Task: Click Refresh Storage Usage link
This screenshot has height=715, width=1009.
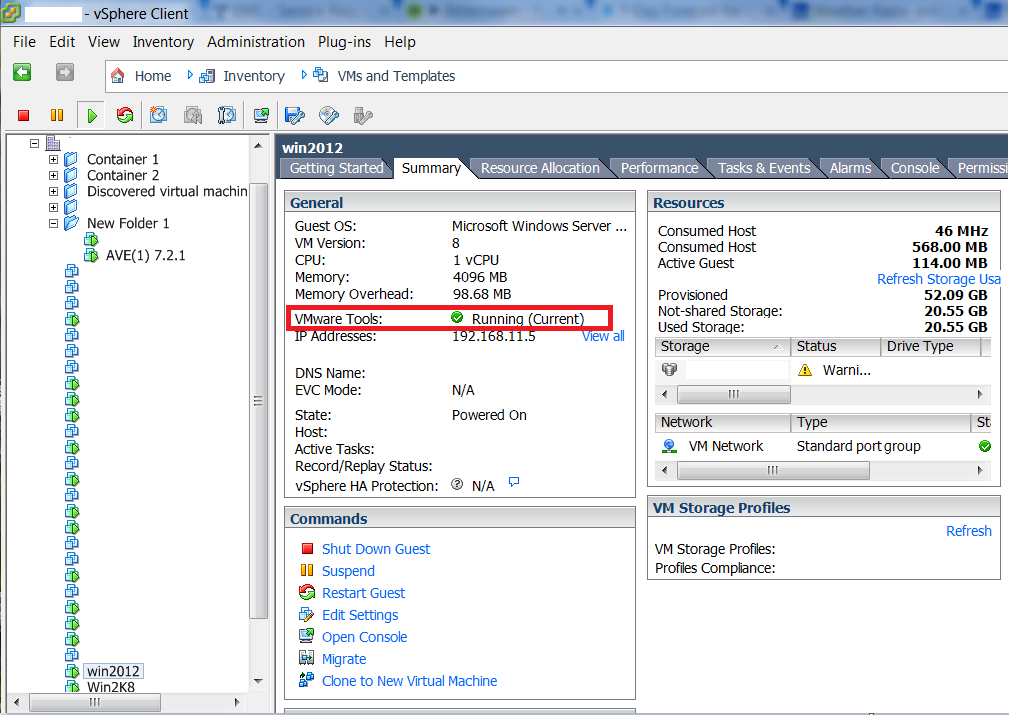Action: click(938, 279)
